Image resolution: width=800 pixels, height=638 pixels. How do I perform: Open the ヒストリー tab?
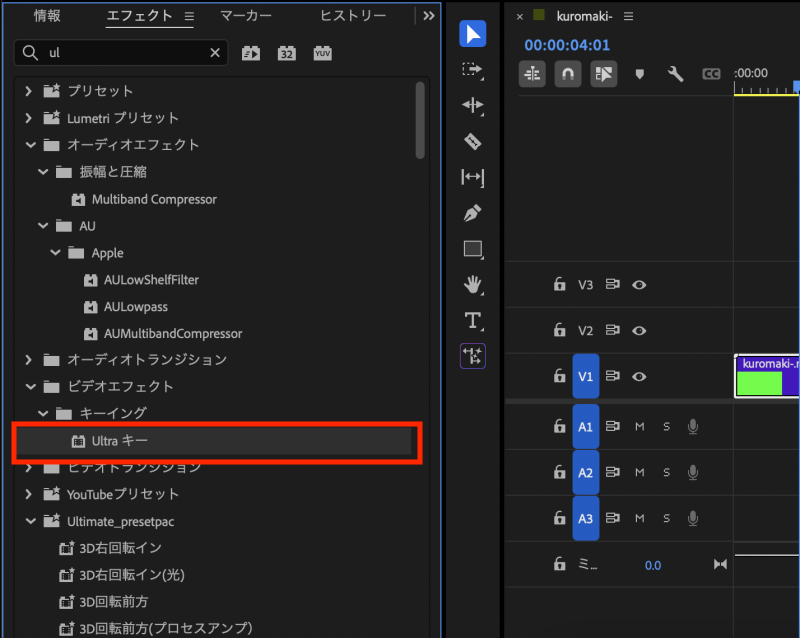(353, 16)
